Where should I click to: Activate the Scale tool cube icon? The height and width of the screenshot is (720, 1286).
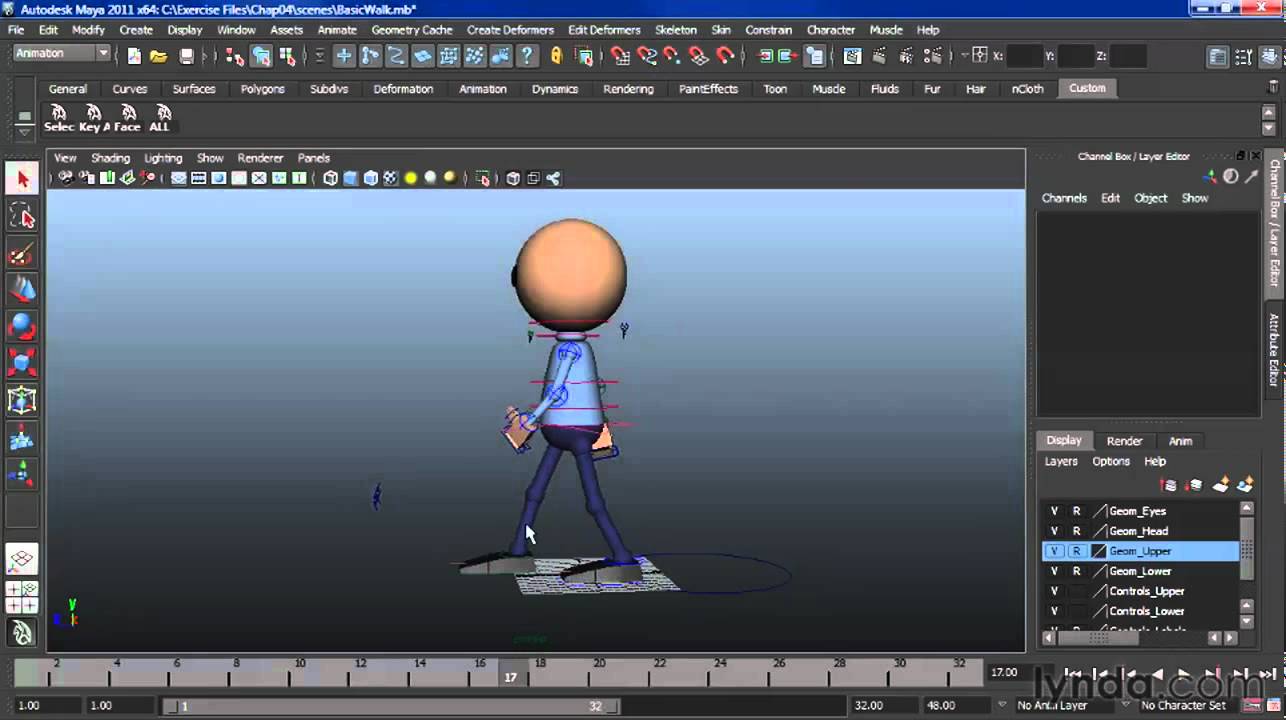click(x=22, y=364)
